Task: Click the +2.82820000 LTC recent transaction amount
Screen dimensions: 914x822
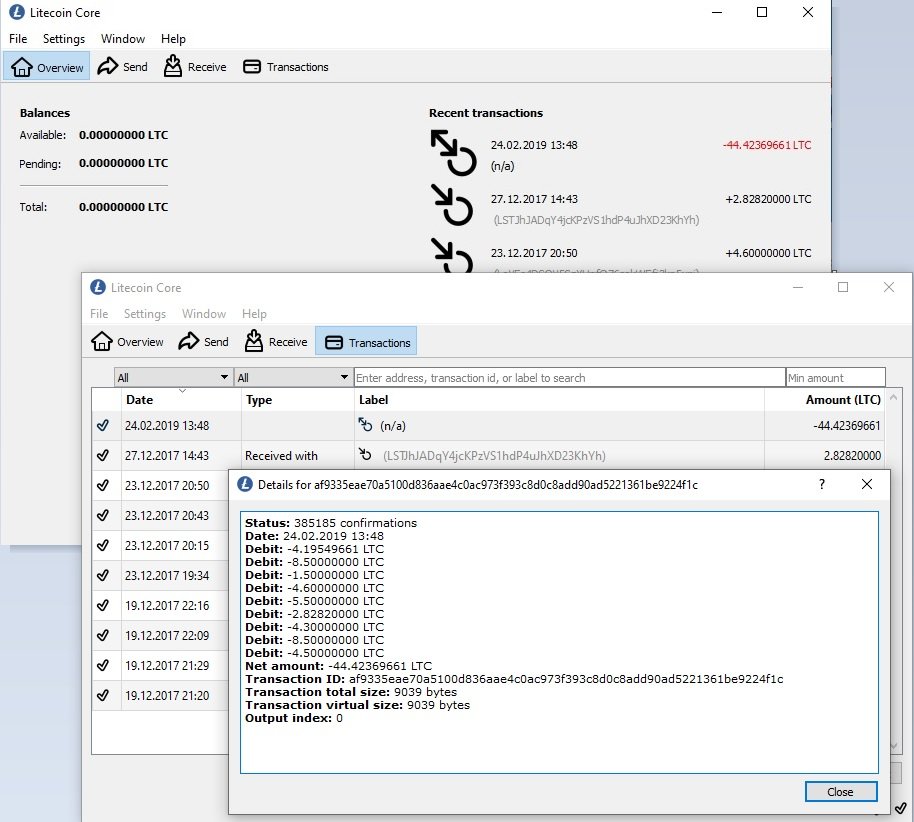Action: [768, 199]
